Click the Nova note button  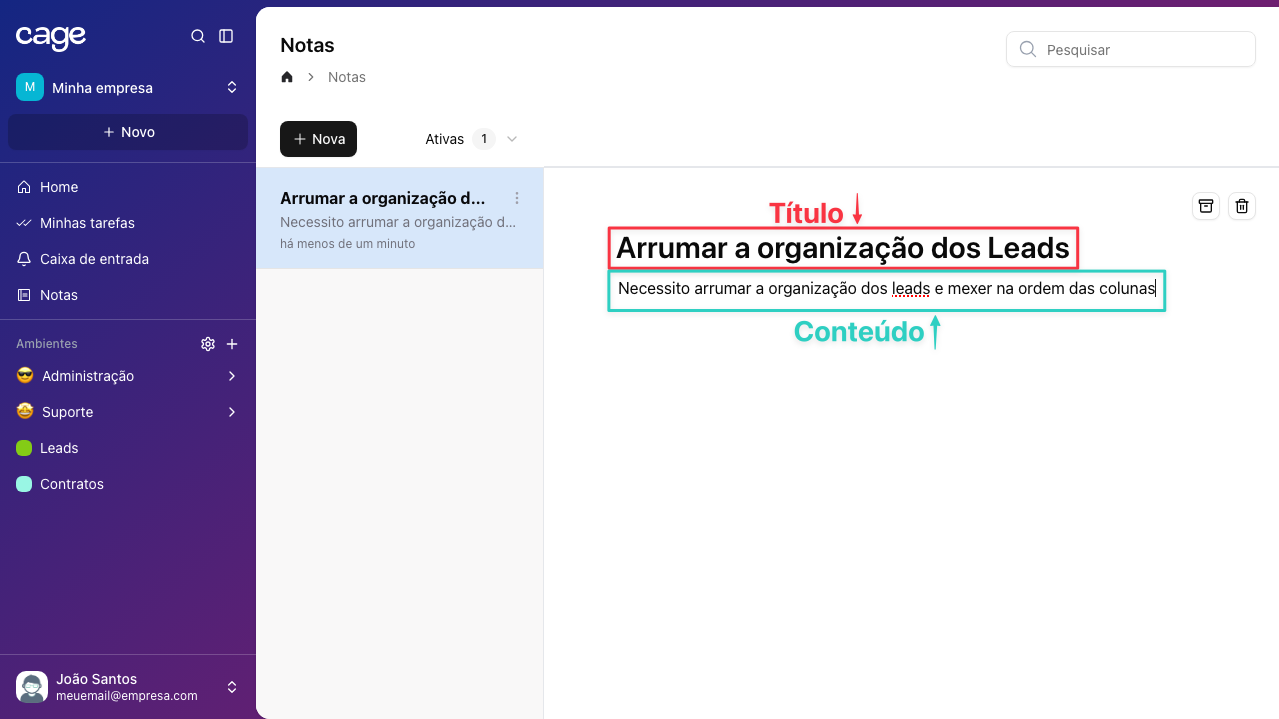[318, 139]
